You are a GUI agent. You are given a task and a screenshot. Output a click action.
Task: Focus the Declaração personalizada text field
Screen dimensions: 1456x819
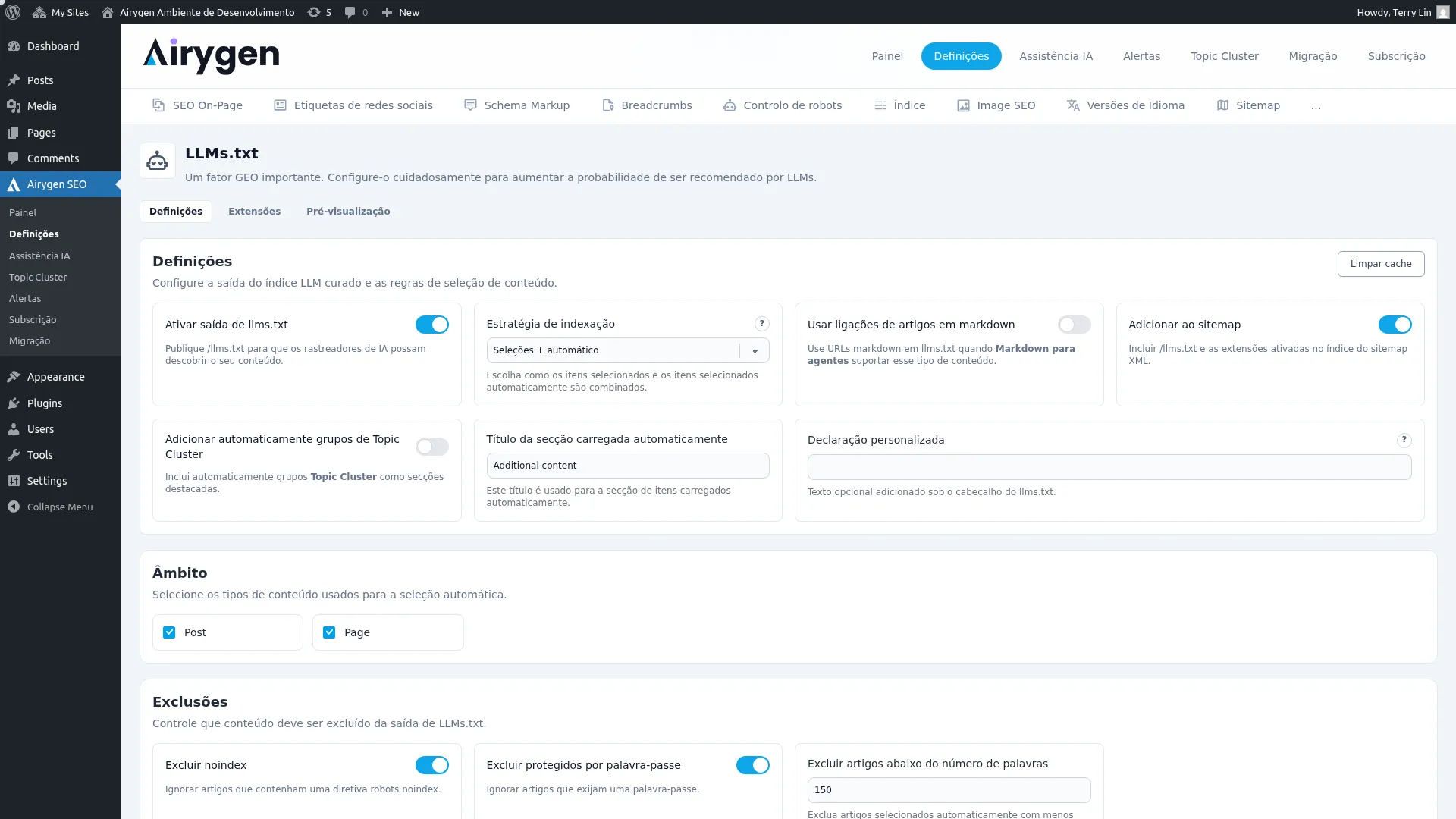click(1109, 467)
